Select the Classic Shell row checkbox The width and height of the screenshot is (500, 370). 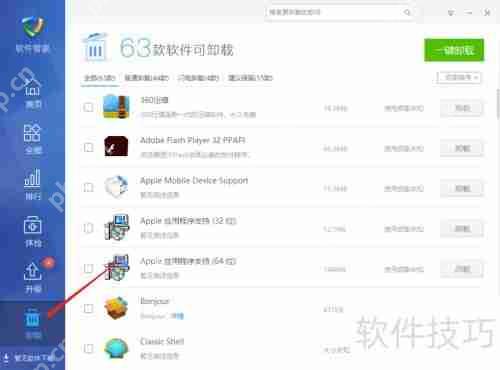coord(88,349)
